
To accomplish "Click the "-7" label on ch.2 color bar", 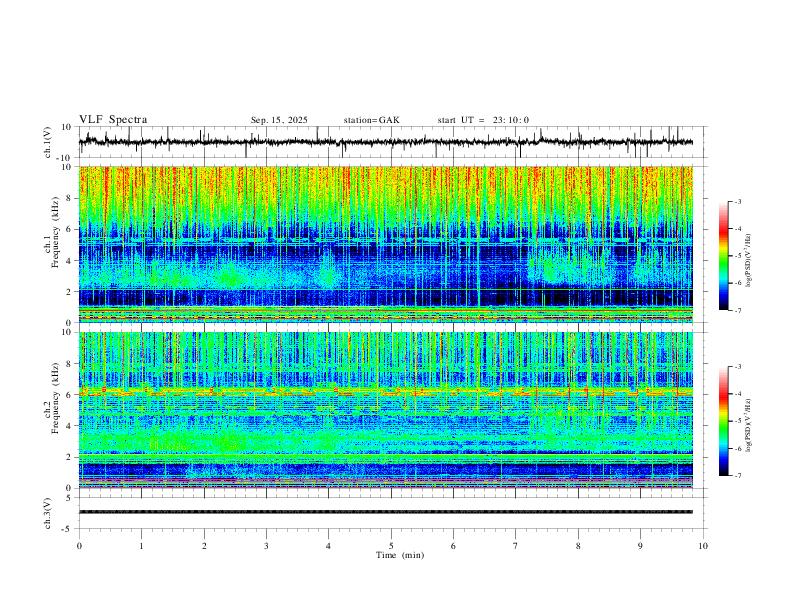I will (x=738, y=476).
